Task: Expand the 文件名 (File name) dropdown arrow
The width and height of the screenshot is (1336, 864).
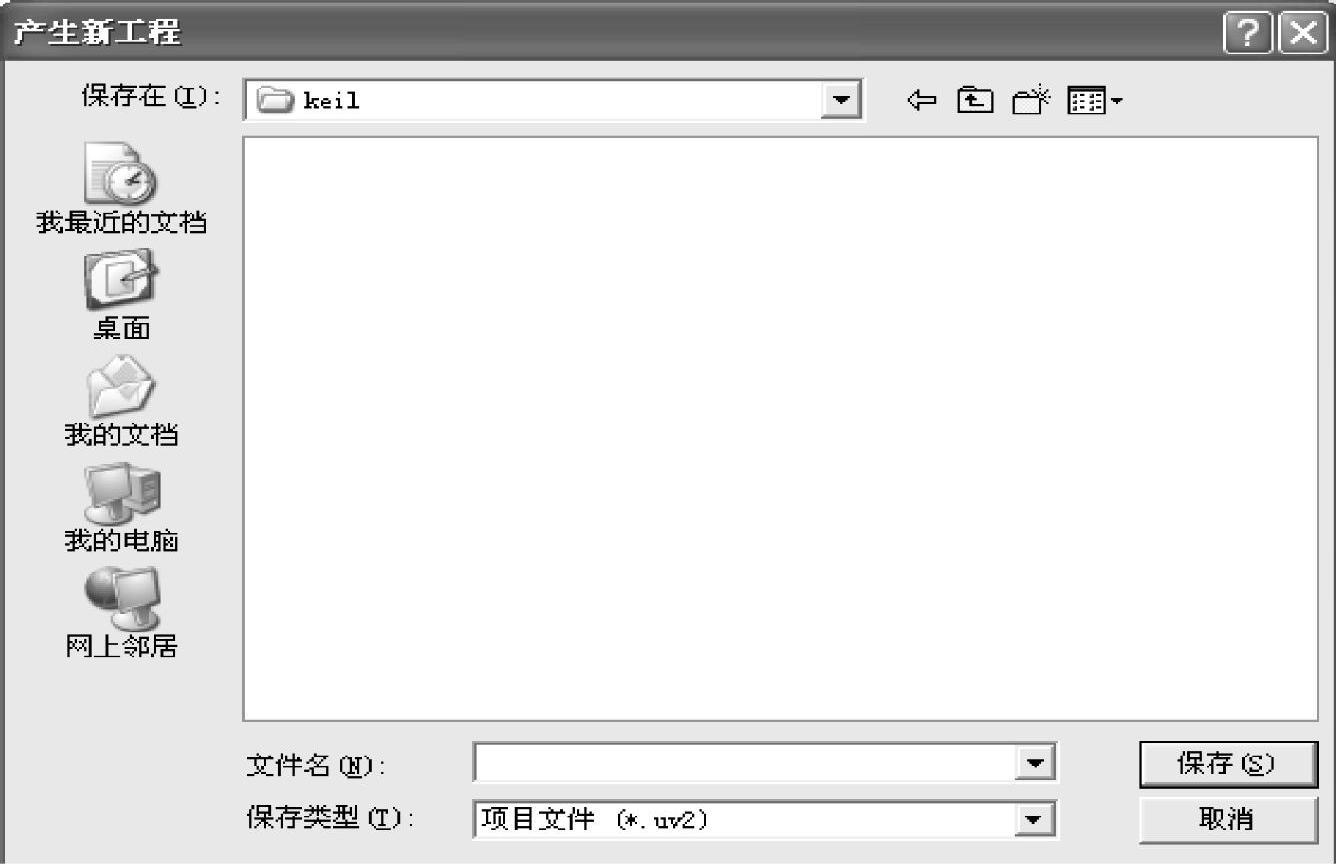Action: click(x=1035, y=765)
